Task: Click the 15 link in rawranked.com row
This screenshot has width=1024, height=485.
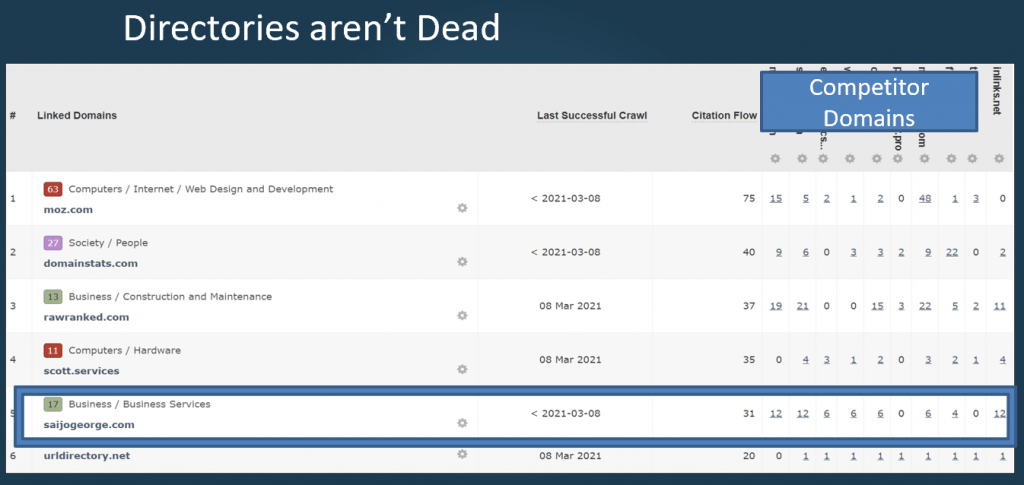Action: click(878, 305)
